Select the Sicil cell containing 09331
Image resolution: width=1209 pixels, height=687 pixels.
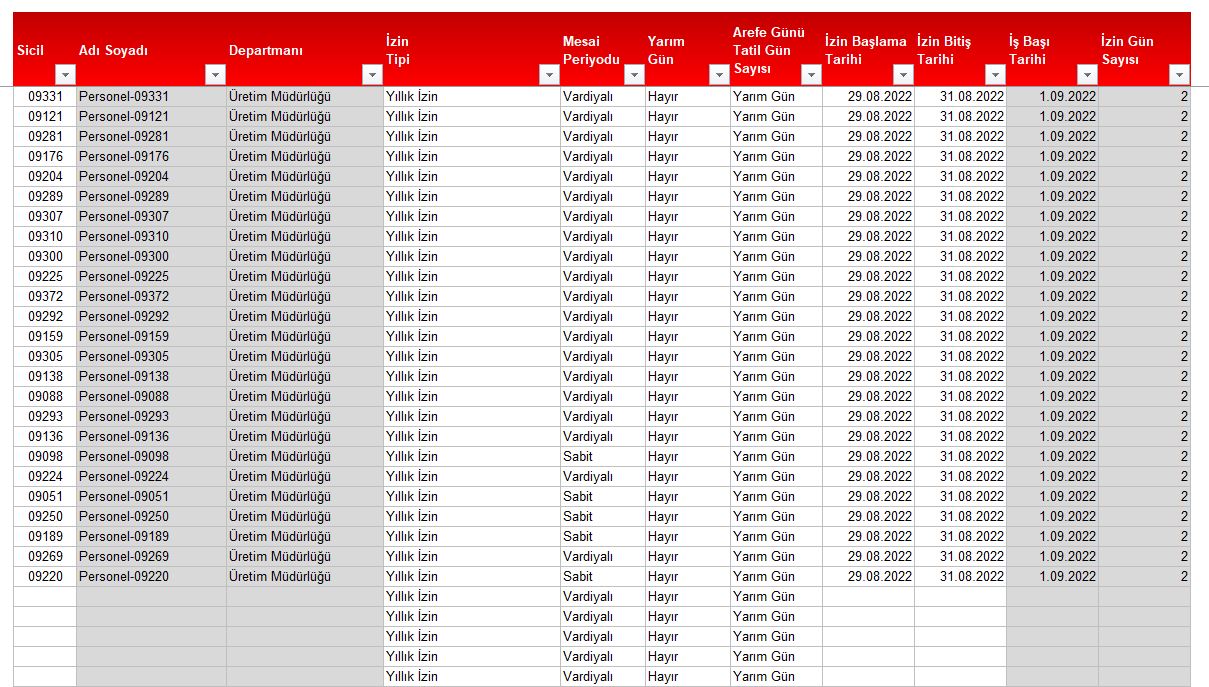click(45, 97)
